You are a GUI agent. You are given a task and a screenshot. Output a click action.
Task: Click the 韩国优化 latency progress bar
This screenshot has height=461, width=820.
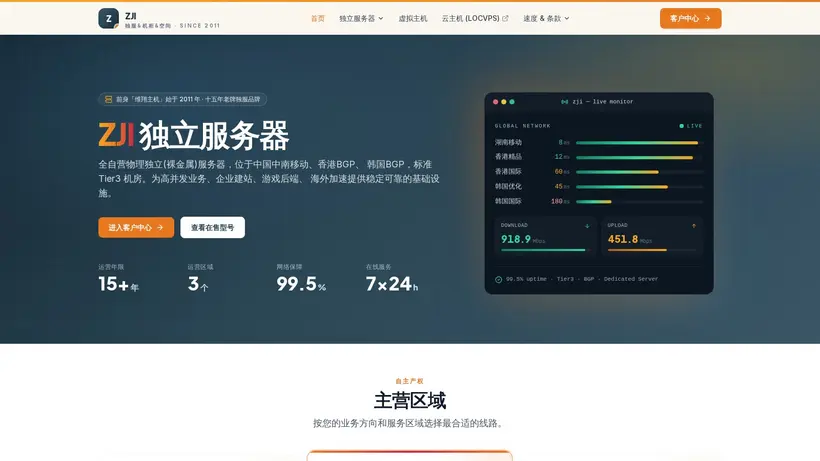click(x=640, y=187)
